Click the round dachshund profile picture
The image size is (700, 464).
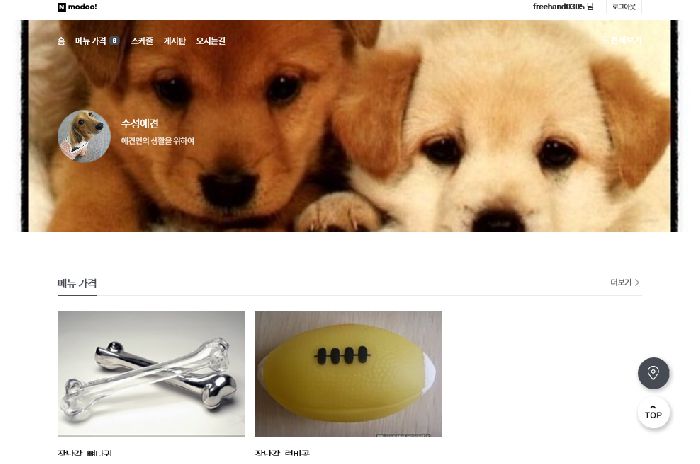pyautogui.click(x=84, y=136)
